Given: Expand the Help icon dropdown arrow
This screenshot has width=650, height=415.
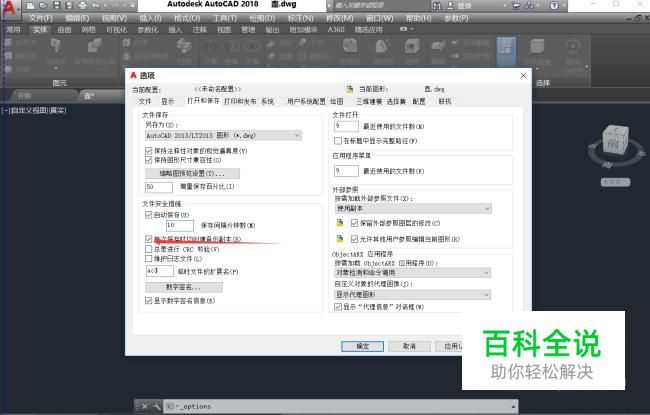Looking at the screenshot, I should point(563,6).
